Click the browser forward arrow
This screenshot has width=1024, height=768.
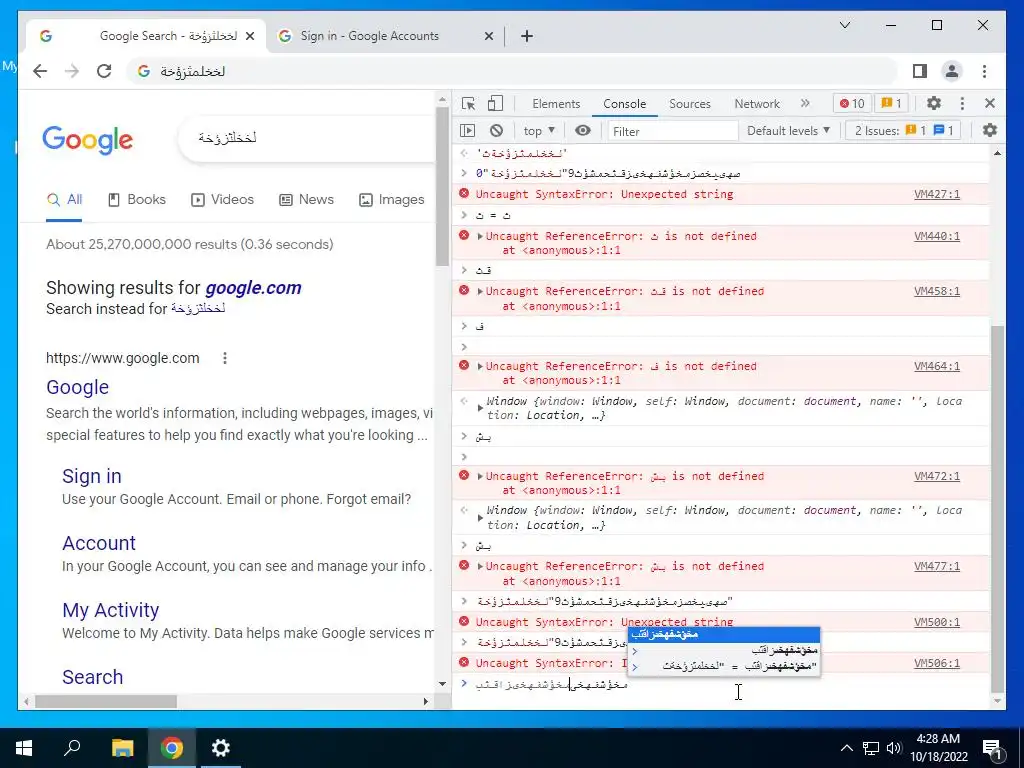[72, 71]
